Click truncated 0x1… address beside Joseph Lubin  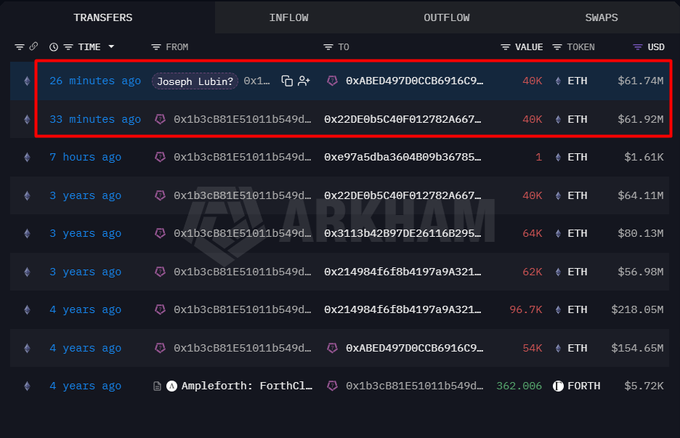pos(257,81)
